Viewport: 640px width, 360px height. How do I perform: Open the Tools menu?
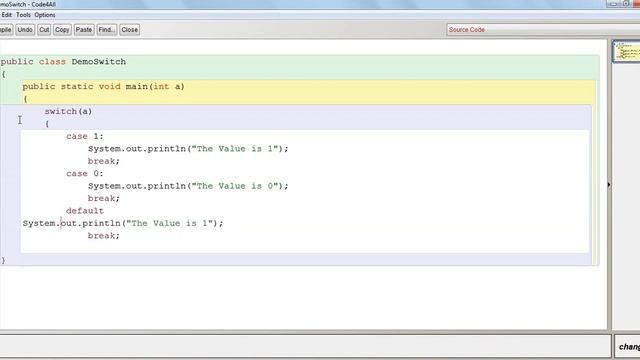tap(23, 15)
